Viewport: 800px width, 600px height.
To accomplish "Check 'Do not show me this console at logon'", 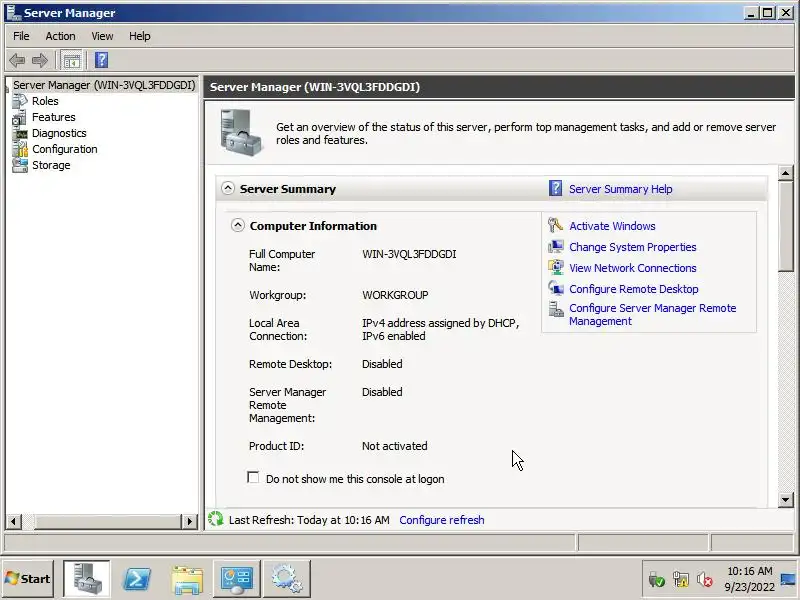I will pyautogui.click(x=253, y=477).
